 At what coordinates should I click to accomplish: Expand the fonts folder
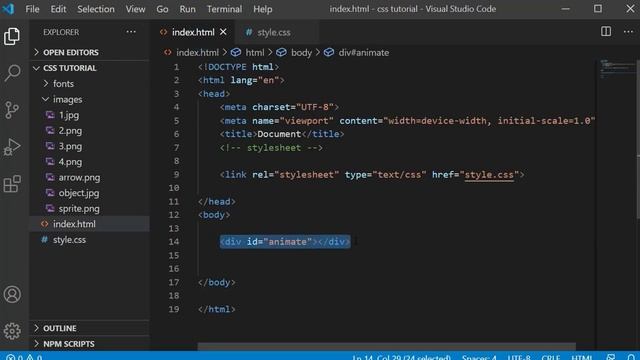(89, 84)
